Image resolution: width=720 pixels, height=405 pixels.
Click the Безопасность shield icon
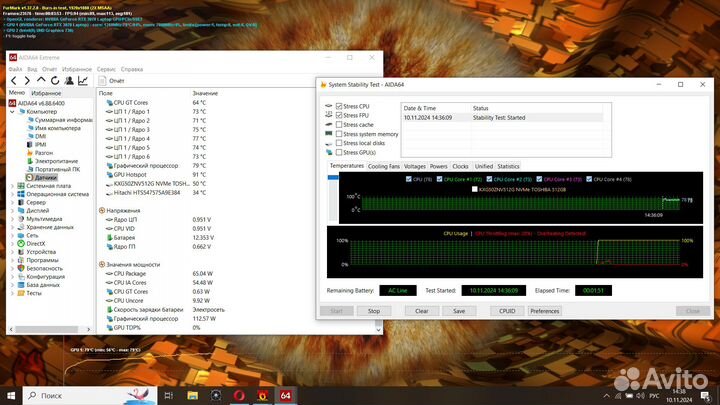coord(21,268)
